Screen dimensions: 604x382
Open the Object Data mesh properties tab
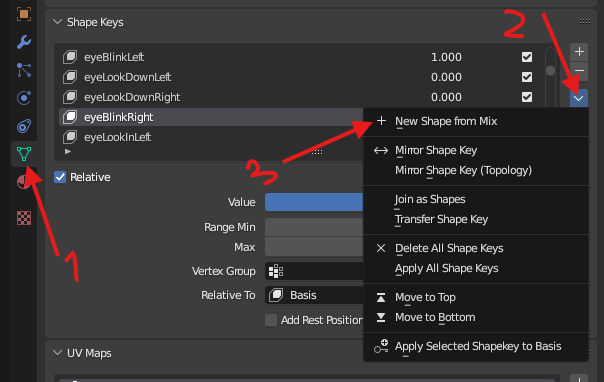pos(24,154)
